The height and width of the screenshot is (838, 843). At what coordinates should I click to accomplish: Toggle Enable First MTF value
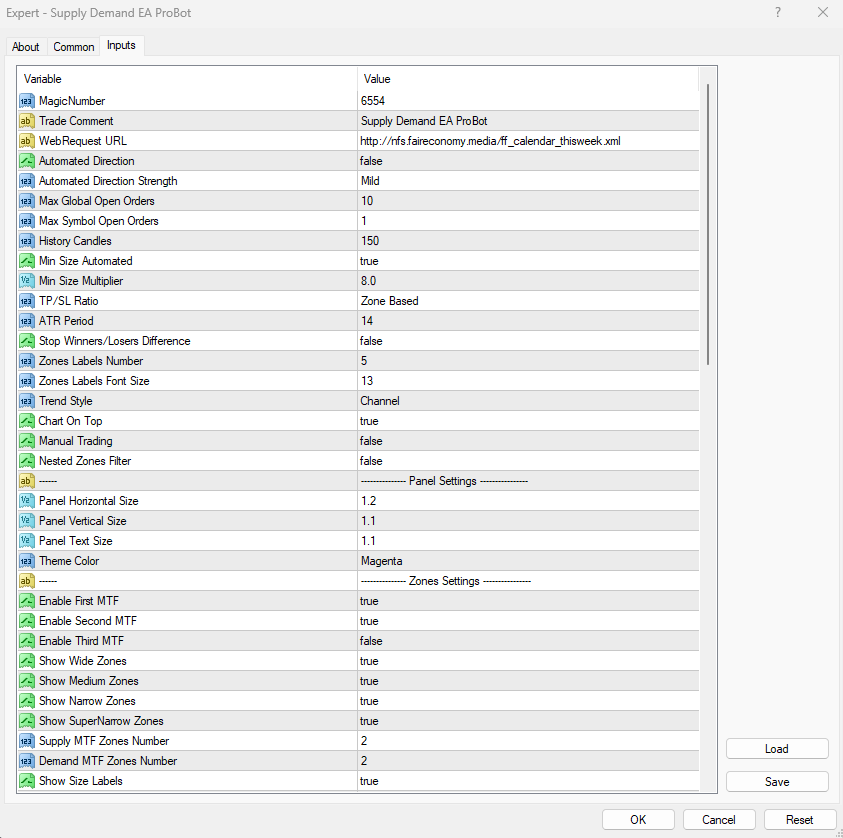tap(528, 601)
